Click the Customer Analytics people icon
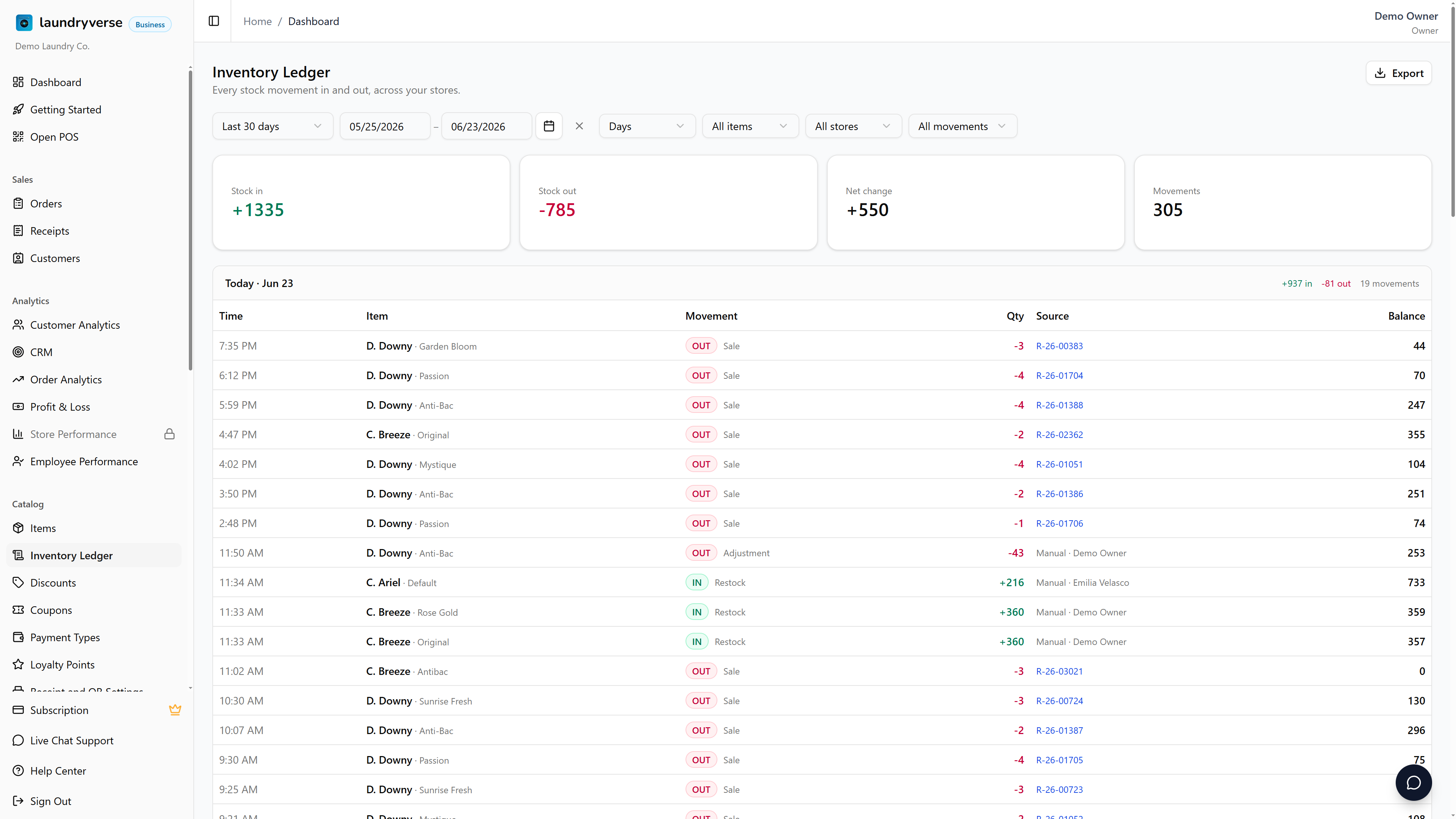The height and width of the screenshot is (819, 1456). coord(18,325)
